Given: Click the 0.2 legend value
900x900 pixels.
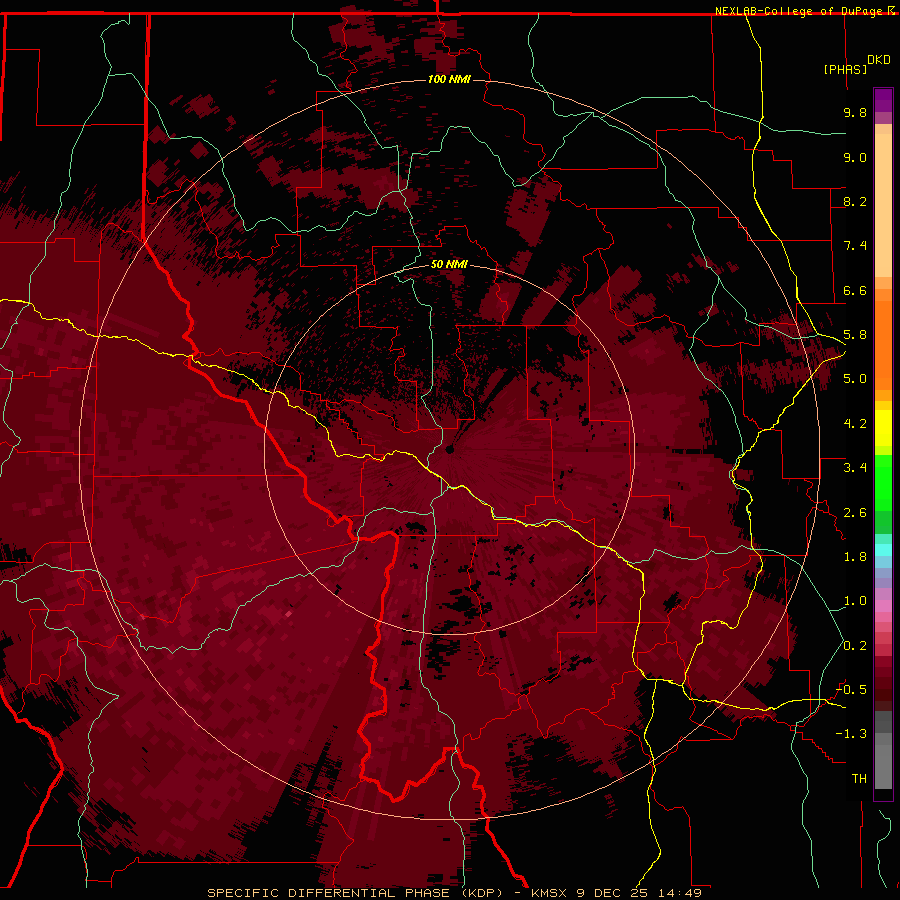Looking at the screenshot, I should tap(855, 646).
